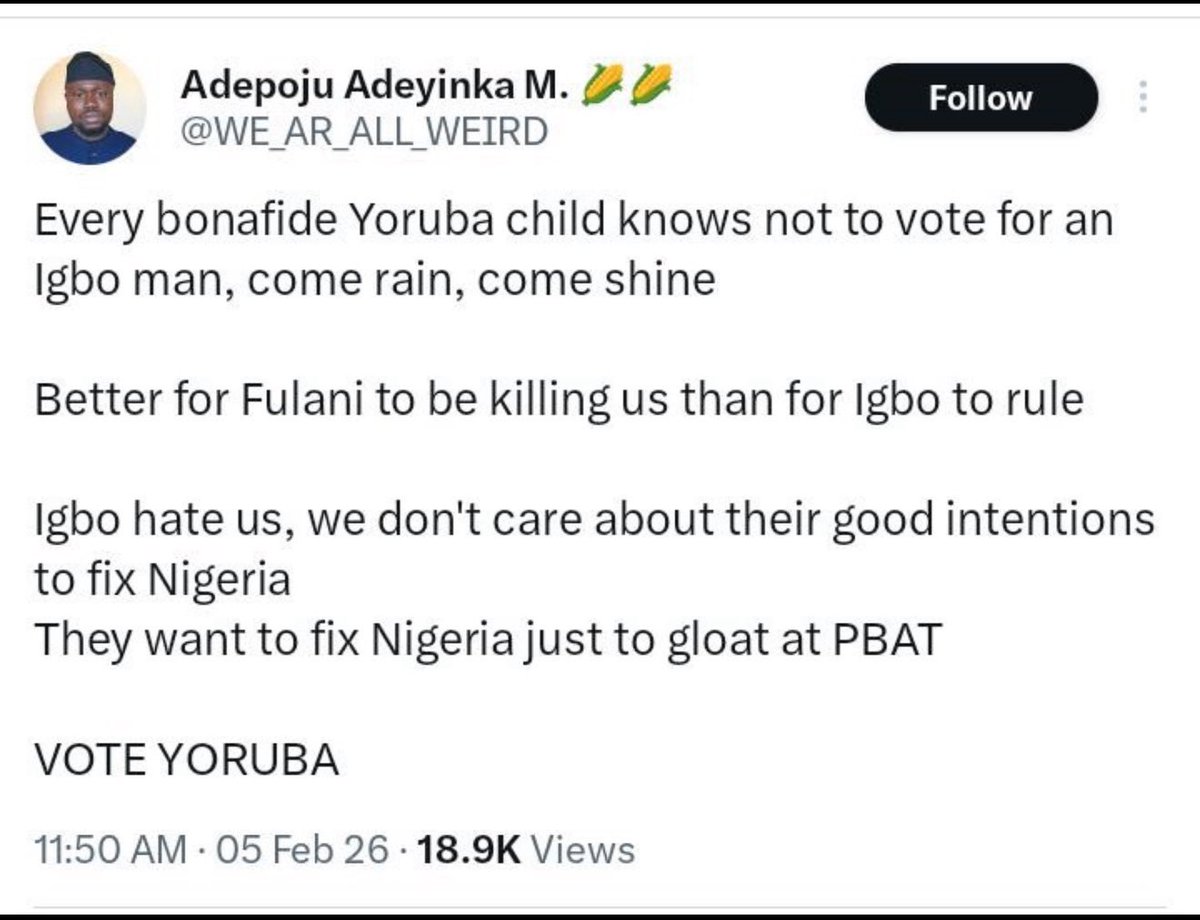
Task: Click the 11:50 AM timestamp
Action: click(110, 850)
